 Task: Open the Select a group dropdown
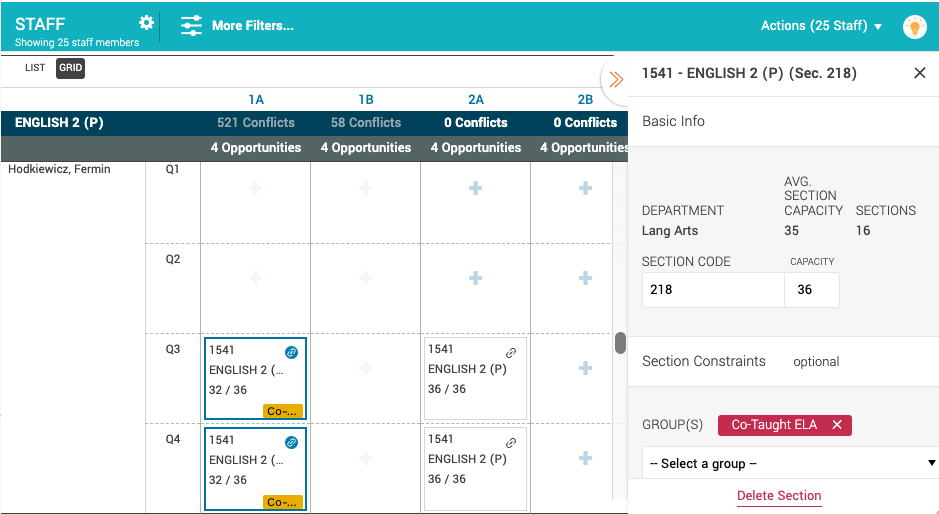point(789,463)
